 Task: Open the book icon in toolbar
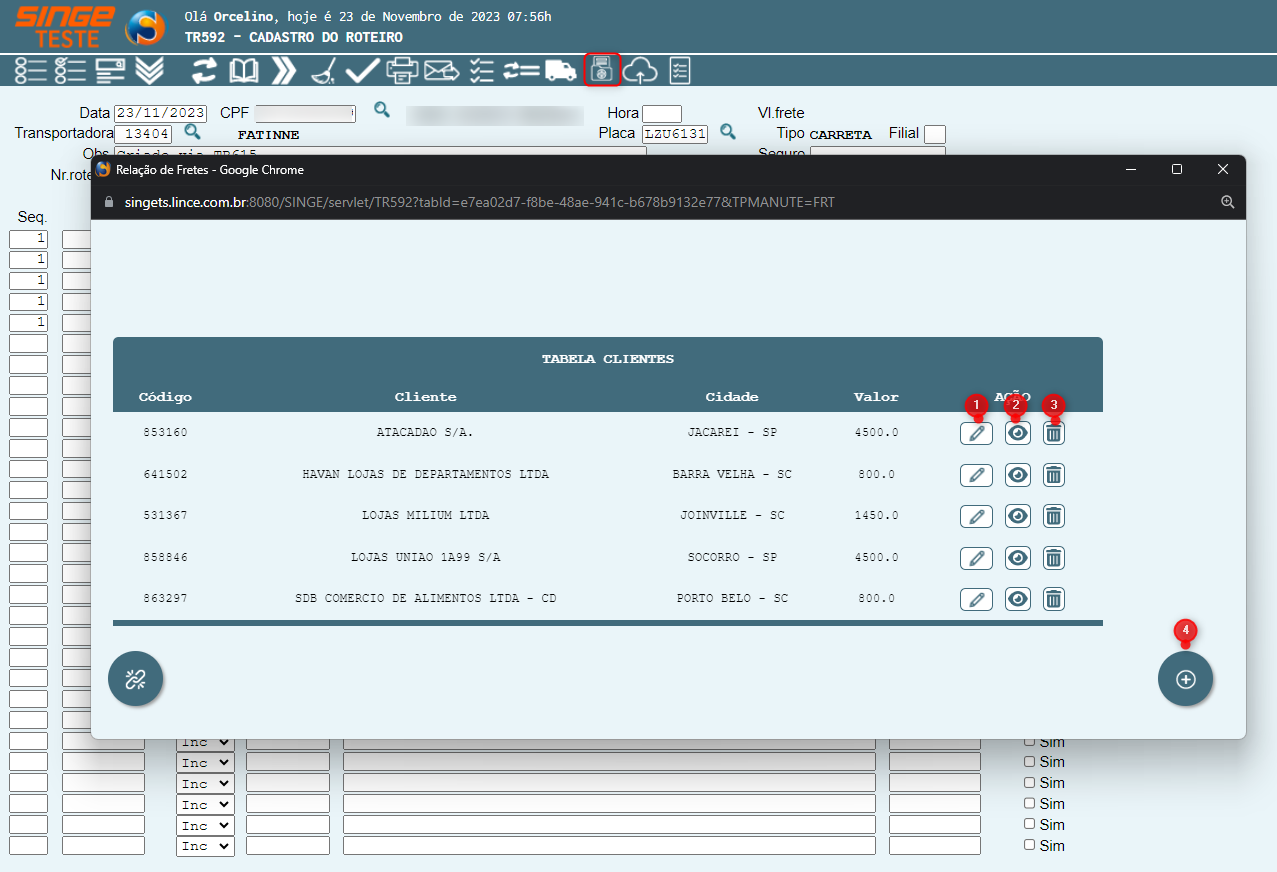click(x=244, y=70)
